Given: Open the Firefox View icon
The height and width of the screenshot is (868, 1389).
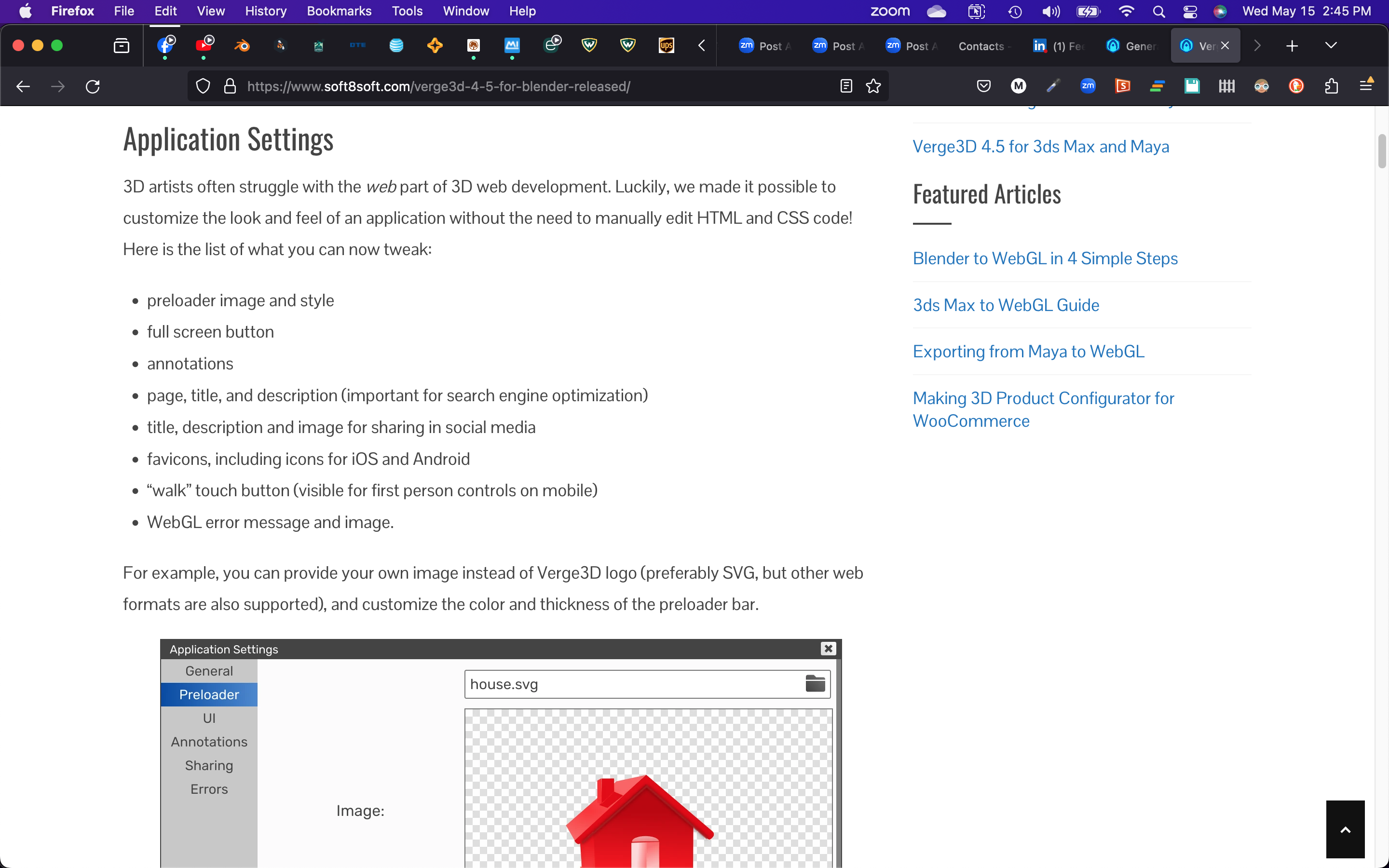Looking at the screenshot, I should pyautogui.click(x=121, y=45).
